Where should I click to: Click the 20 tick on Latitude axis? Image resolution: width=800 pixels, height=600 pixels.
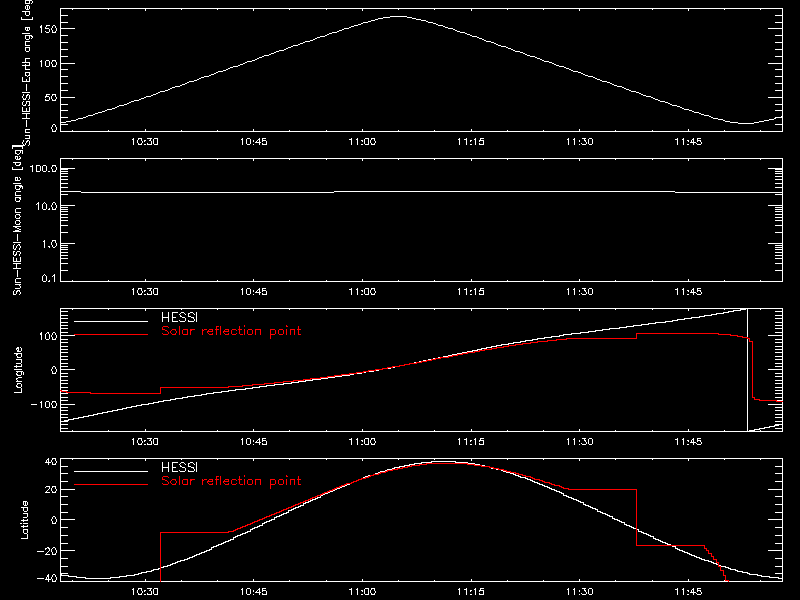(x=51, y=490)
